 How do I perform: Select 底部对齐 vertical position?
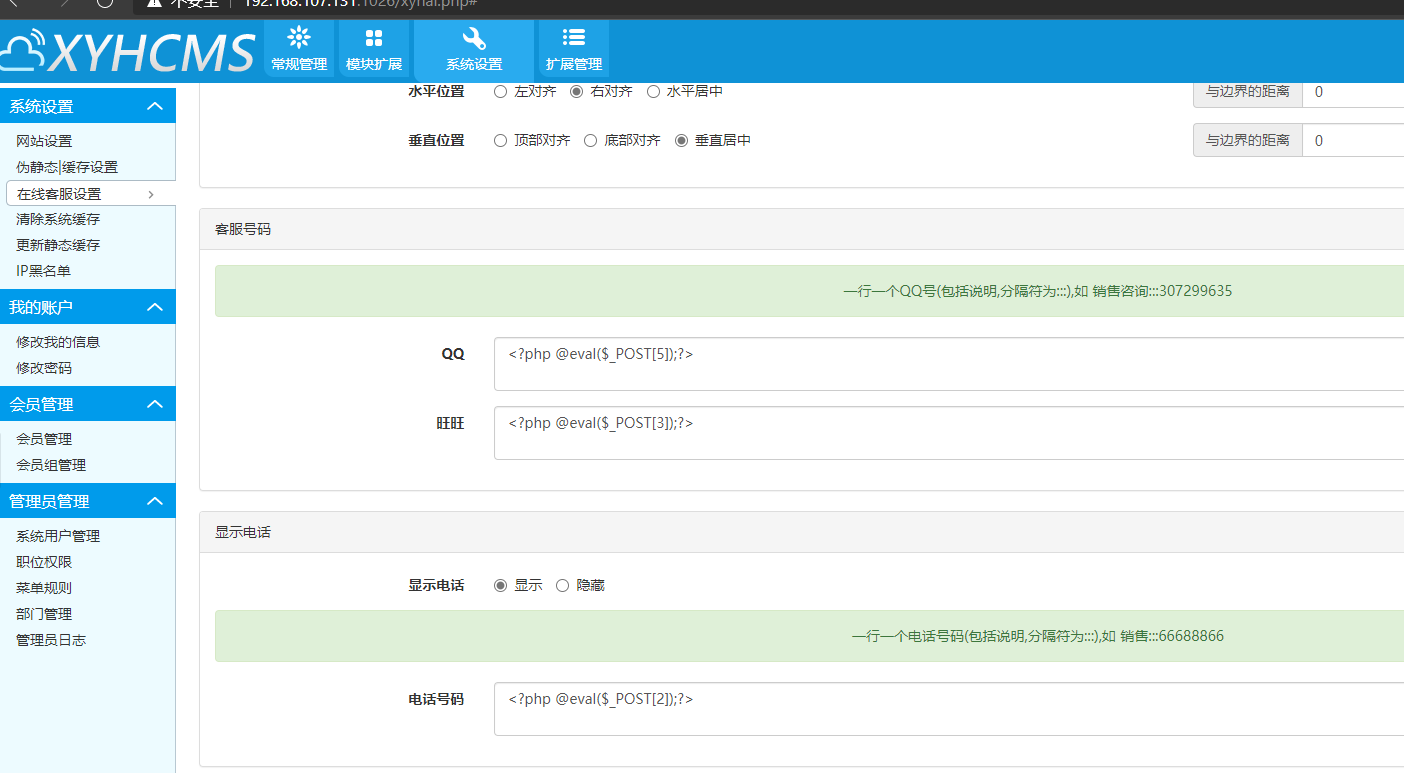coord(591,141)
